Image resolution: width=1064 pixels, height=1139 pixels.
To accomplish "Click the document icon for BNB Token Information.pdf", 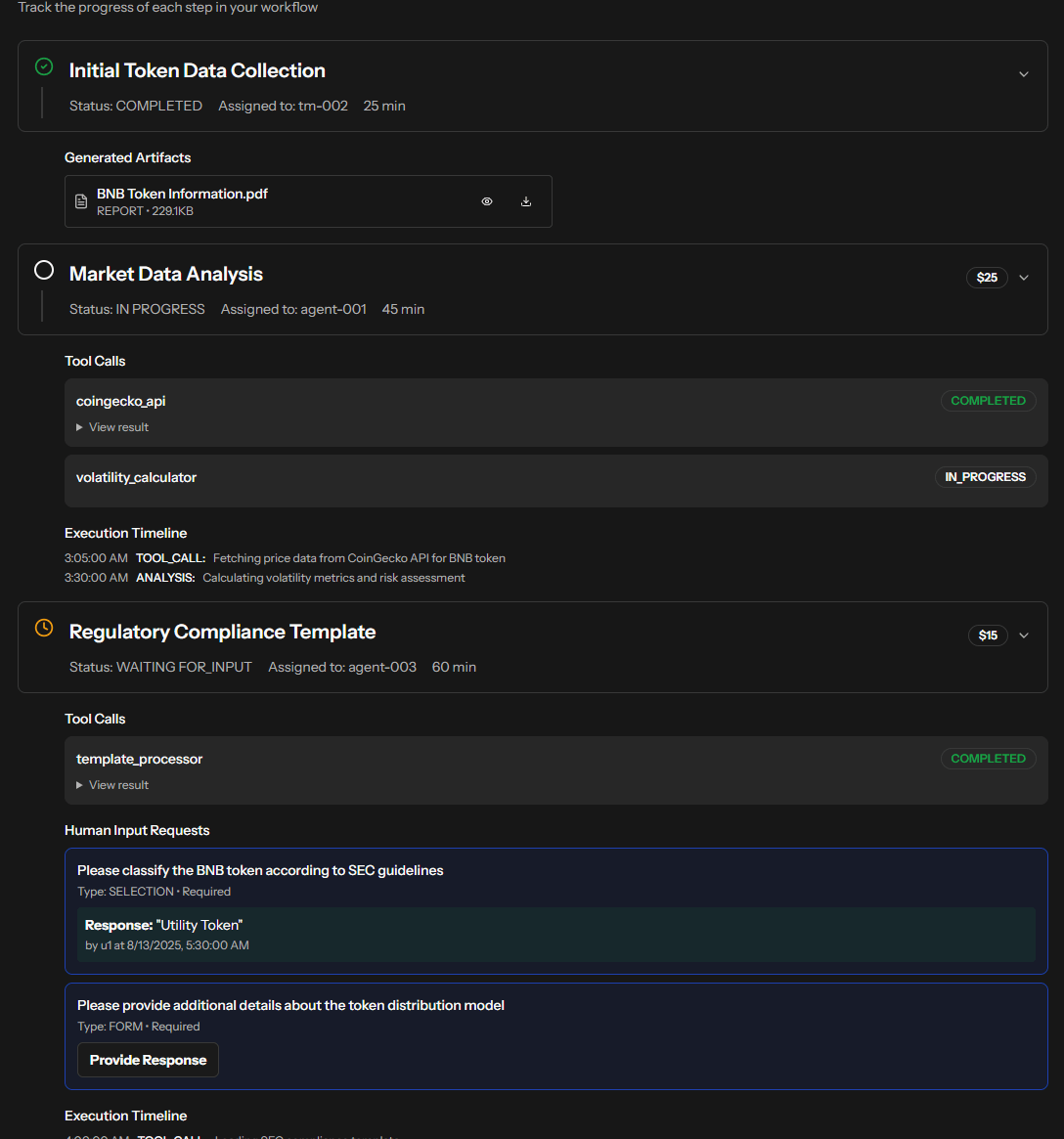I will 82,200.
